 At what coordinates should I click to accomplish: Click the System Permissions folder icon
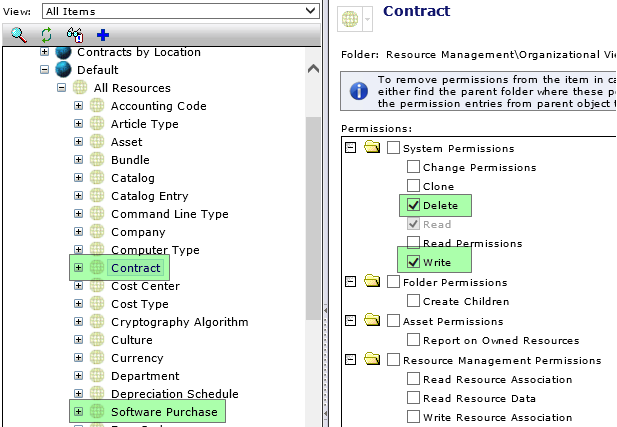[x=372, y=147]
